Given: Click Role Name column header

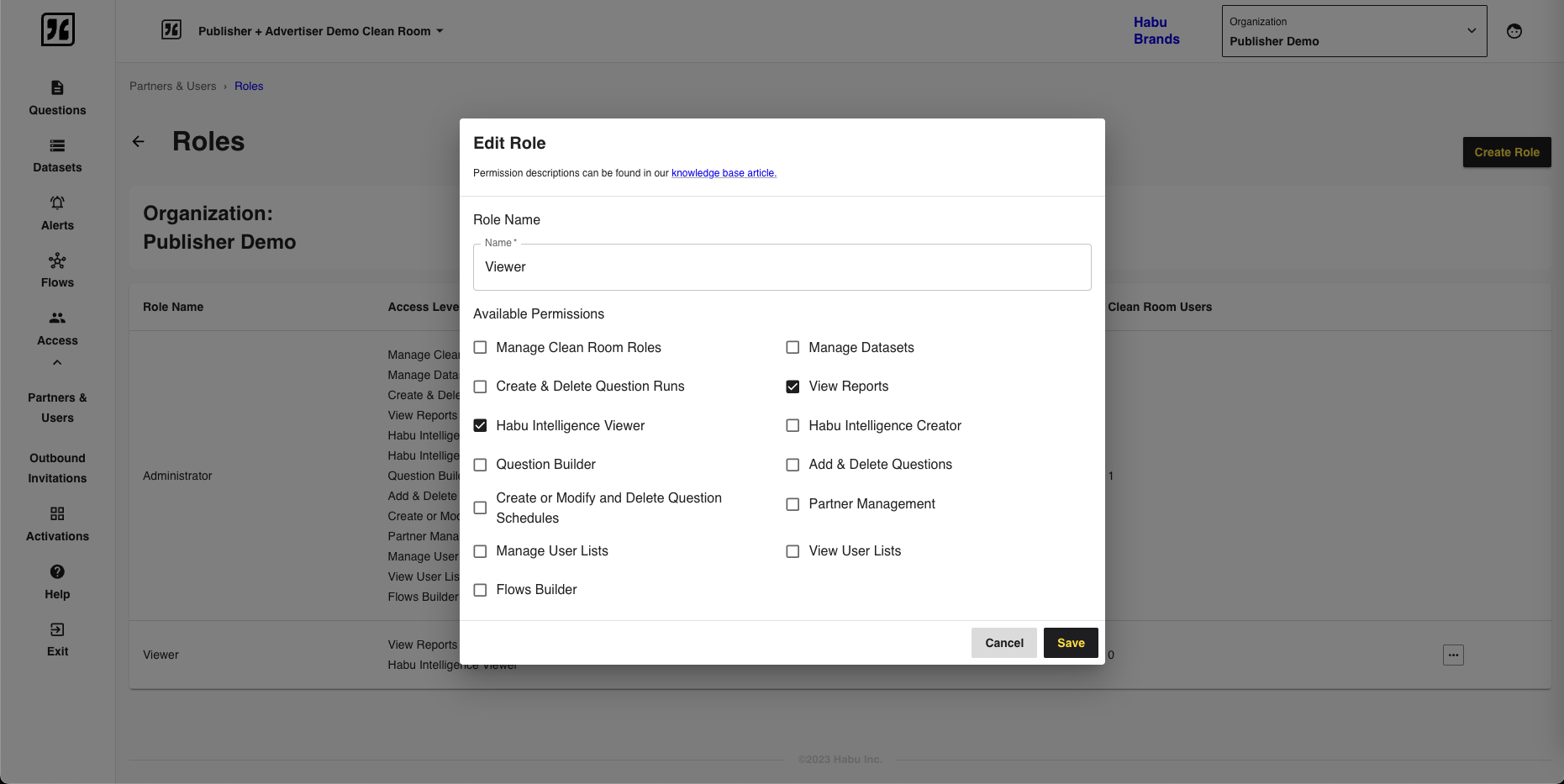Looking at the screenshot, I should 173,307.
